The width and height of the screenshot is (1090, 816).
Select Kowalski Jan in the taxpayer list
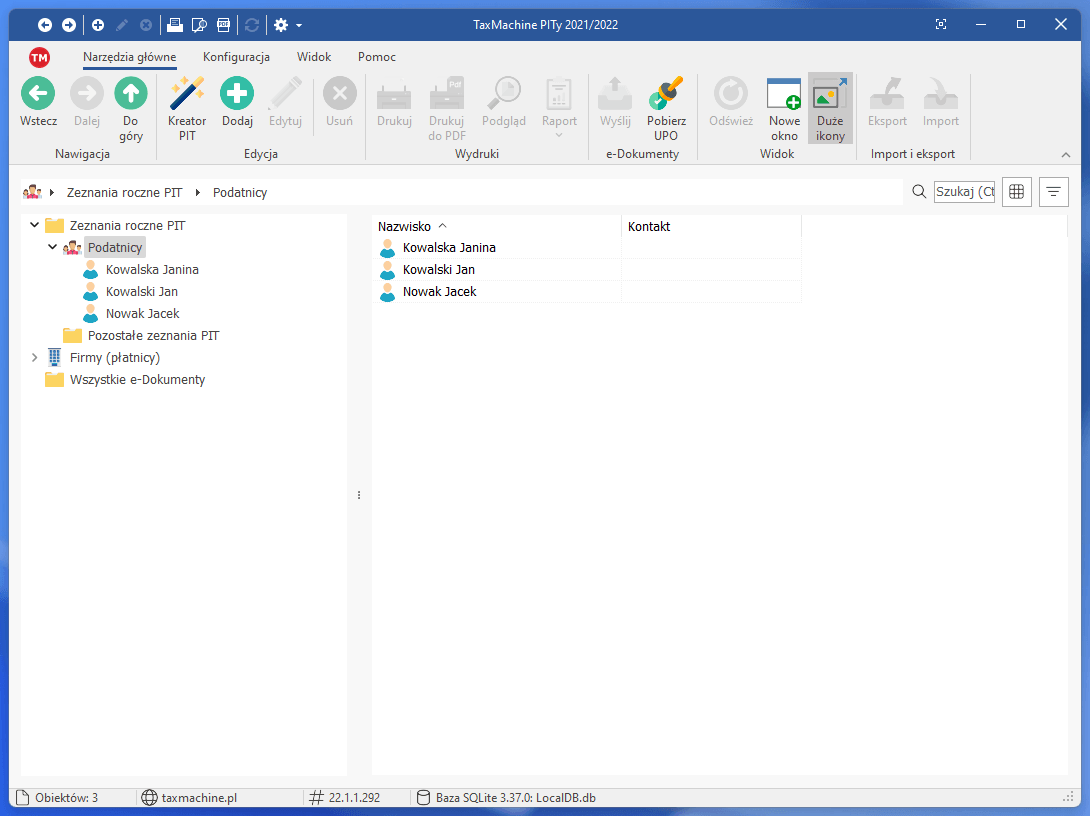[438, 270]
